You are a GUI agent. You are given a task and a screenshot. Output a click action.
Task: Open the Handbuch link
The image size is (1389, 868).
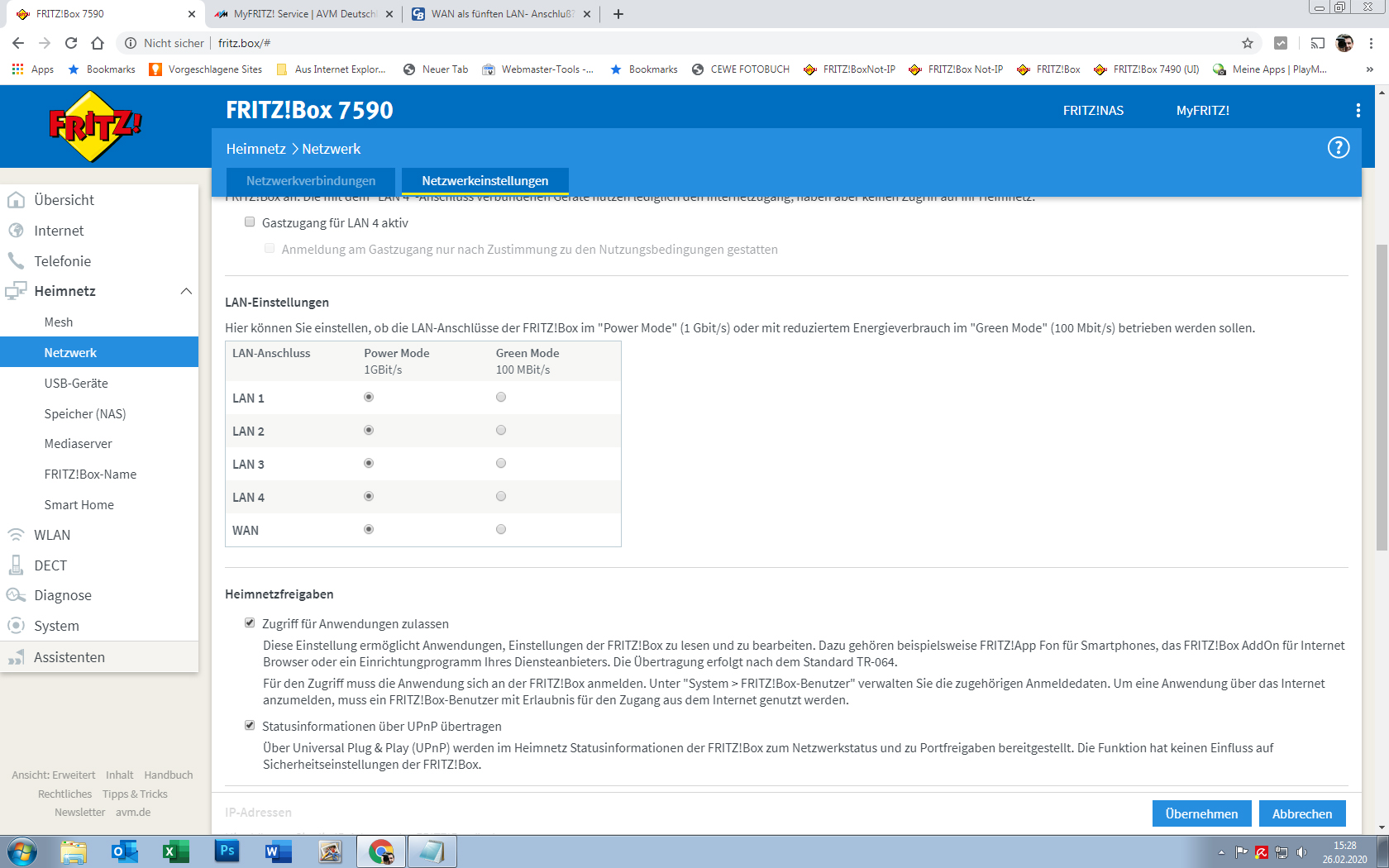point(169,775)
